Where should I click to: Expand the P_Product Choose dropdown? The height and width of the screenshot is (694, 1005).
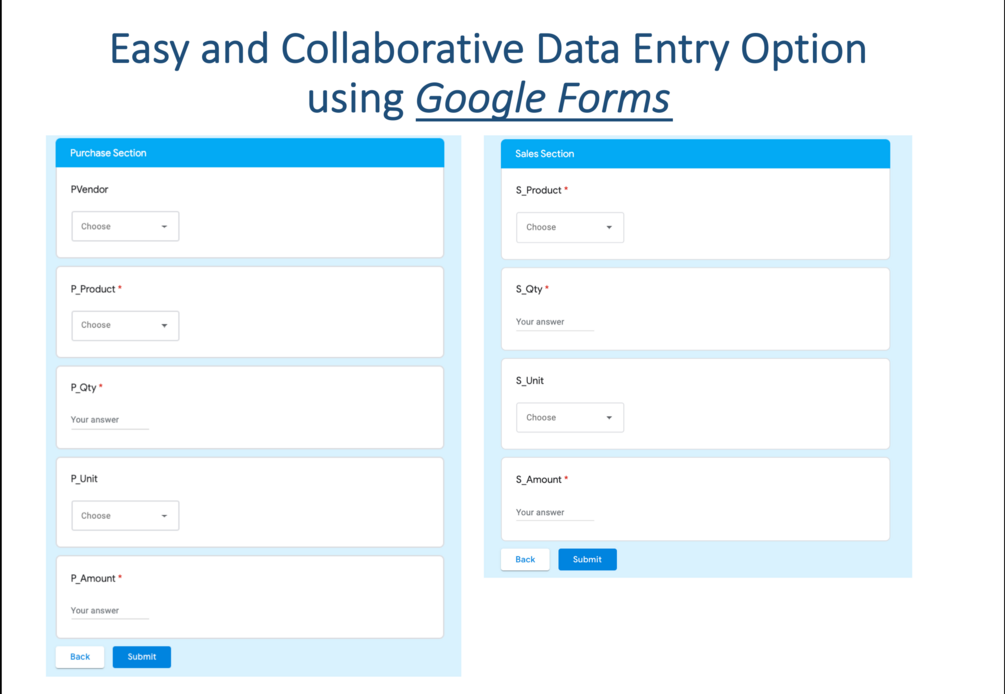pyautogui.click(x=124, y=326)
